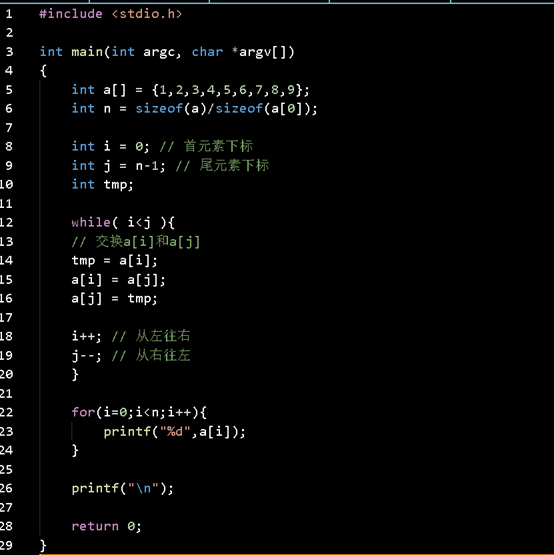Click line number 5 in the gutter
The image size is (554, 555).
click(9, 90)
